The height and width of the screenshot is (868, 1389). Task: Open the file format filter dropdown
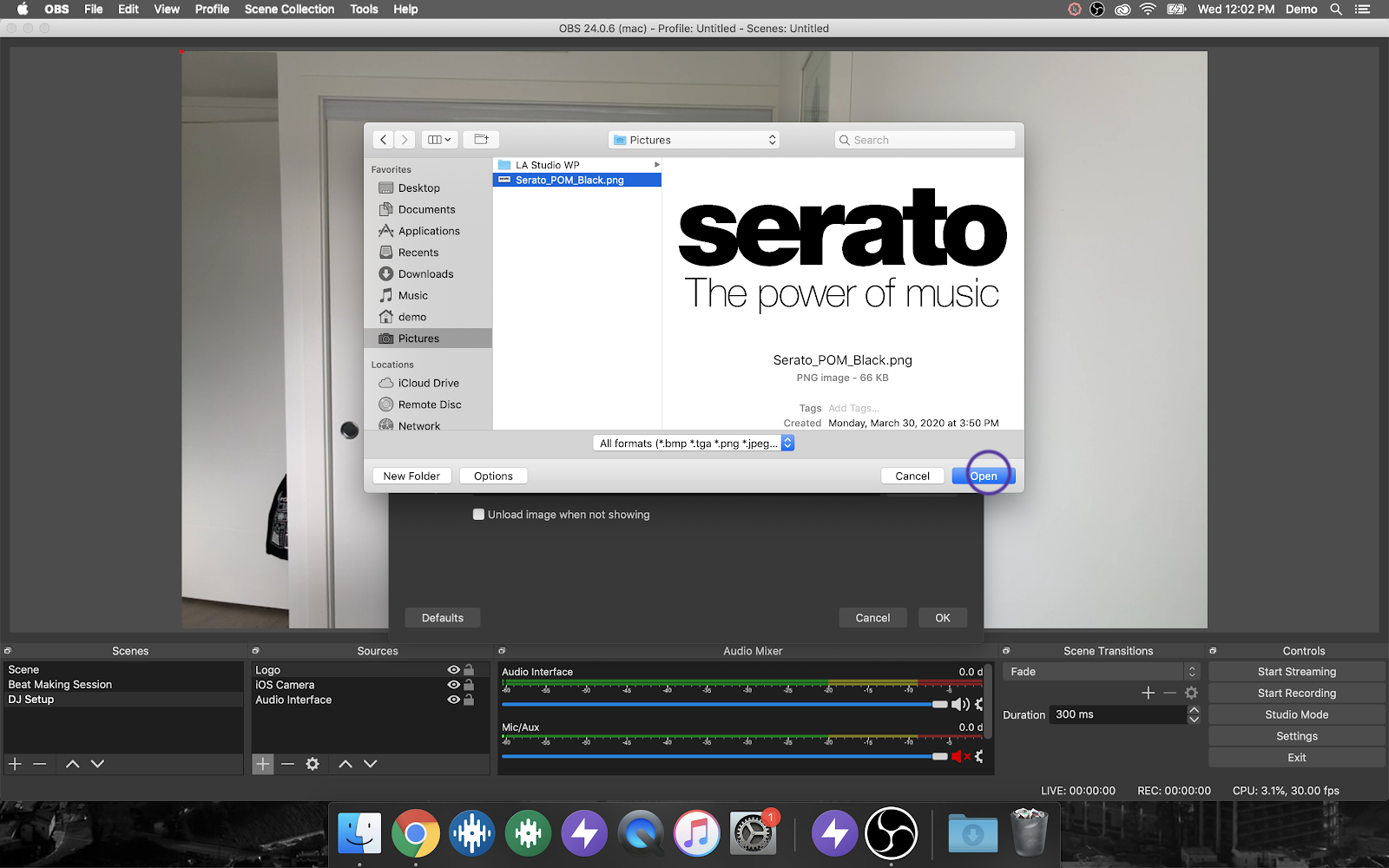(x=694, y=444)
